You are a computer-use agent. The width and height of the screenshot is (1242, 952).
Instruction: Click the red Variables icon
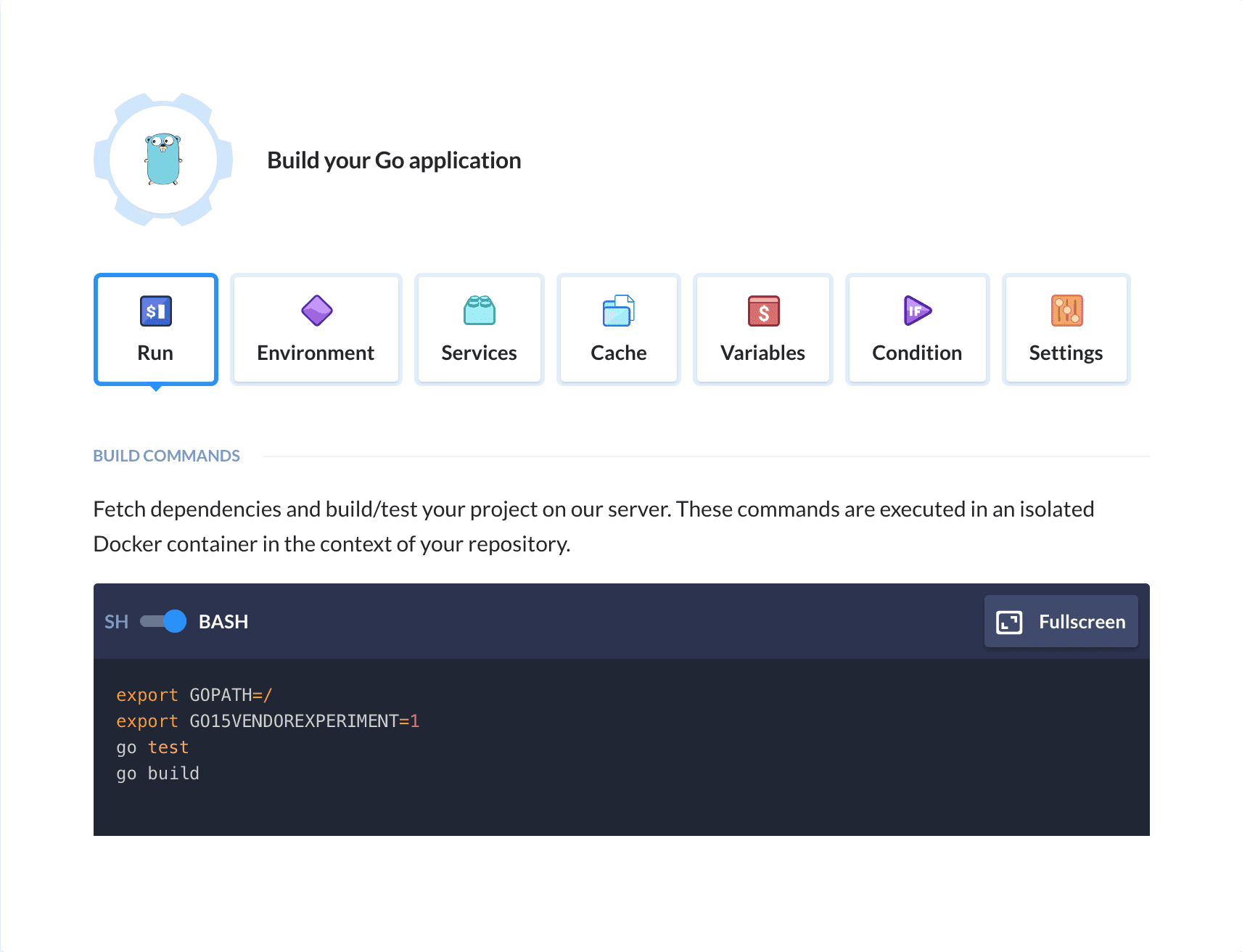pos(762,311)
